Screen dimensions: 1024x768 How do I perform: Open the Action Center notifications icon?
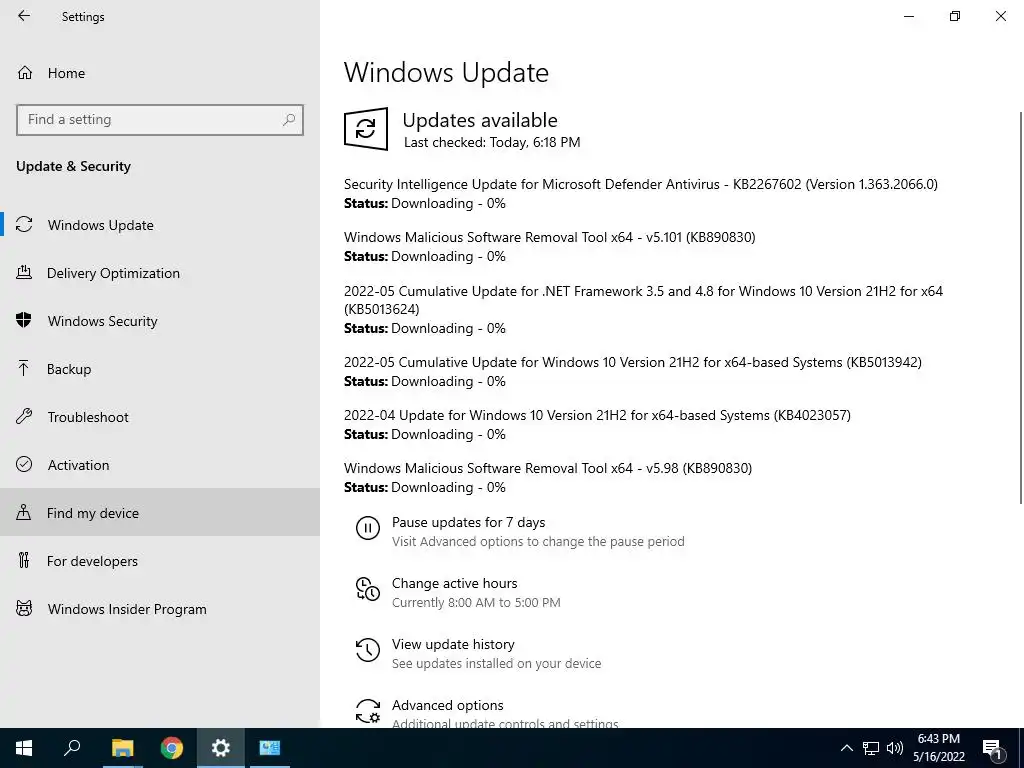(x=993, y=749)
